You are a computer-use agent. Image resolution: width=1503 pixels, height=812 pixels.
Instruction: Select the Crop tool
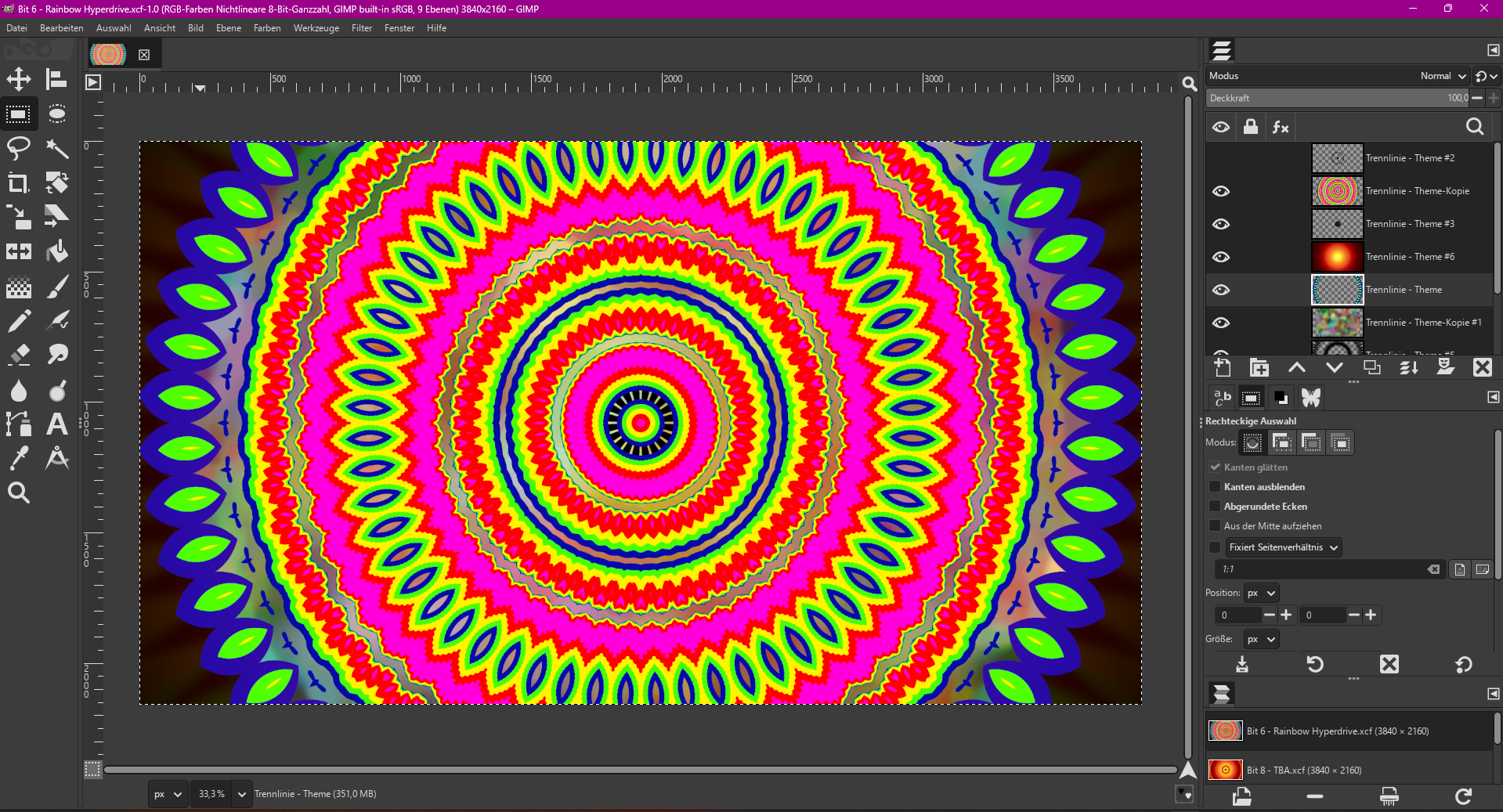[19, 182]
